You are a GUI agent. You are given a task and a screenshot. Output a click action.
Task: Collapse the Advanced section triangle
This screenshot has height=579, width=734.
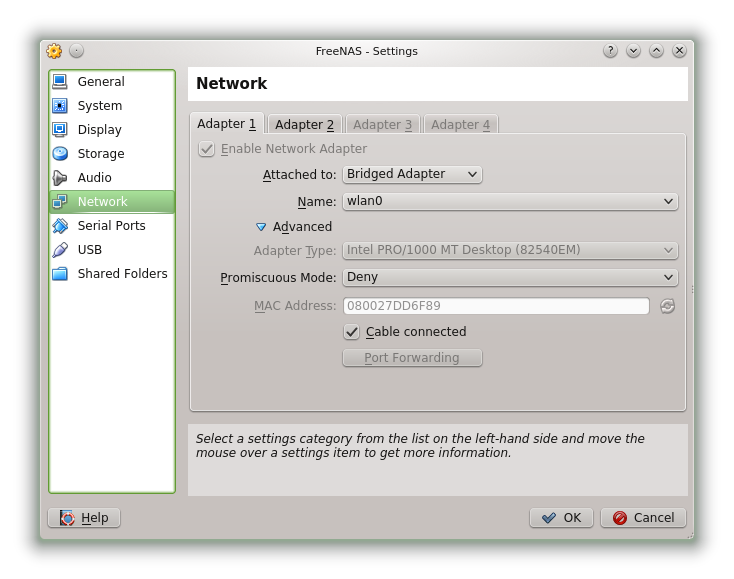coord(261,227)
